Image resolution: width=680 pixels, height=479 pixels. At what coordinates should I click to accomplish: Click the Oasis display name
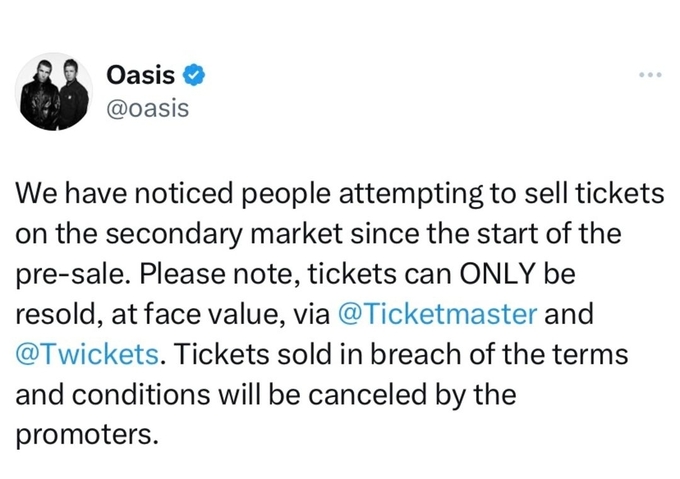[141, 75]
